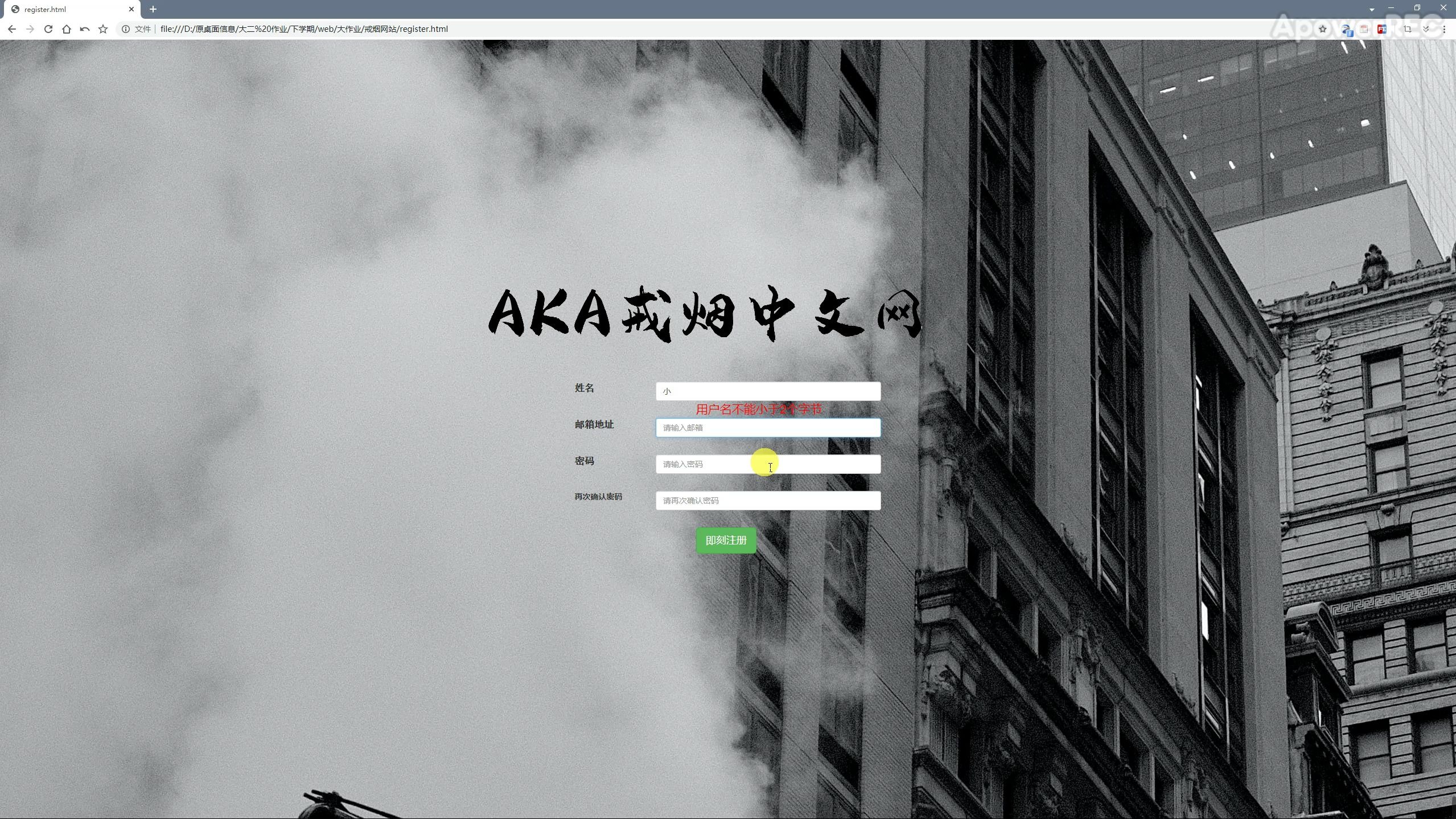Image resolution: width=1456 pixels, height=819 pixels.
Task: Minimize the browser window
Action: click(1391, 8)
